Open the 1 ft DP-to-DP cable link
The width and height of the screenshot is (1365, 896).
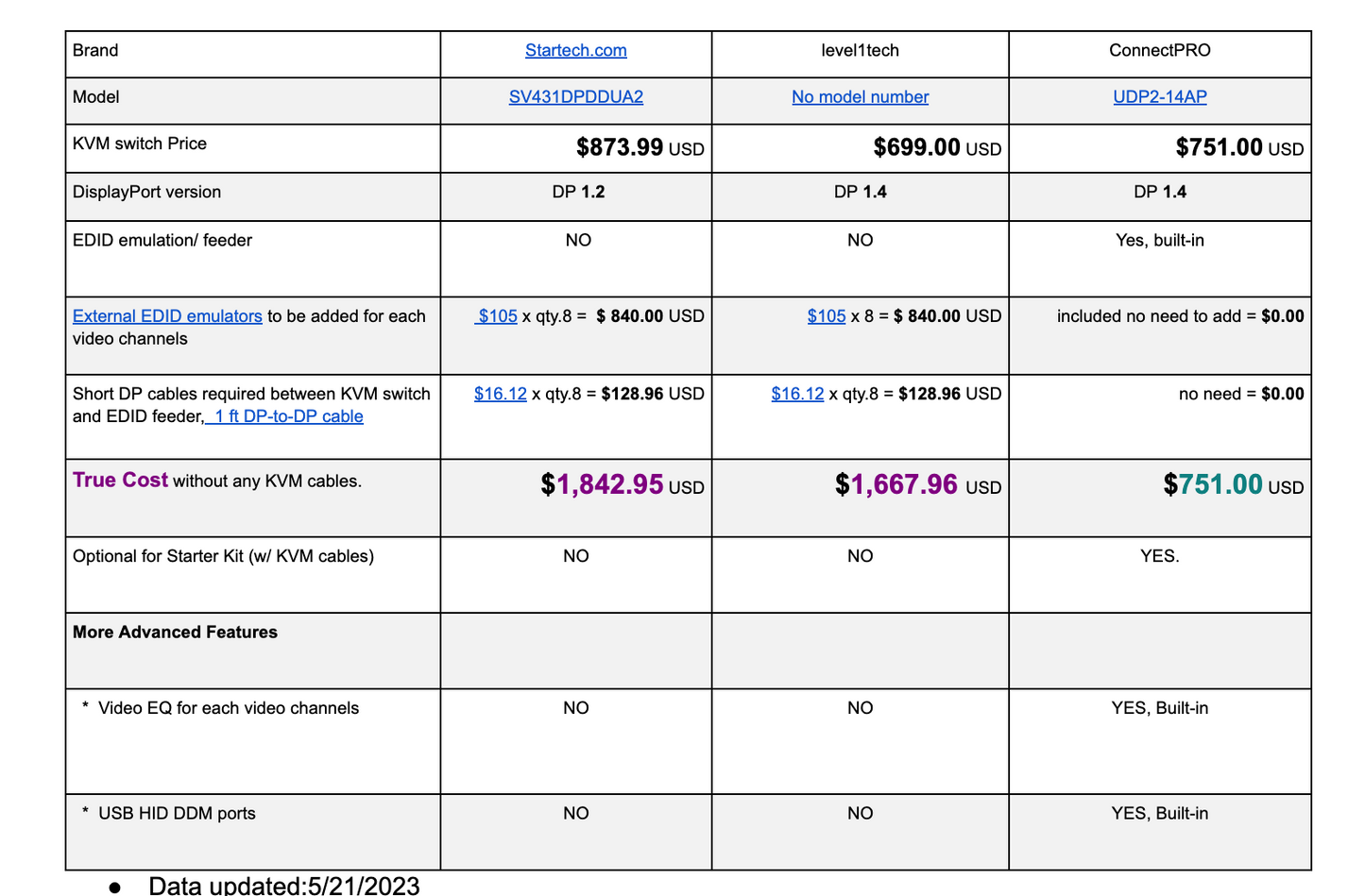(x=287, y=416)
